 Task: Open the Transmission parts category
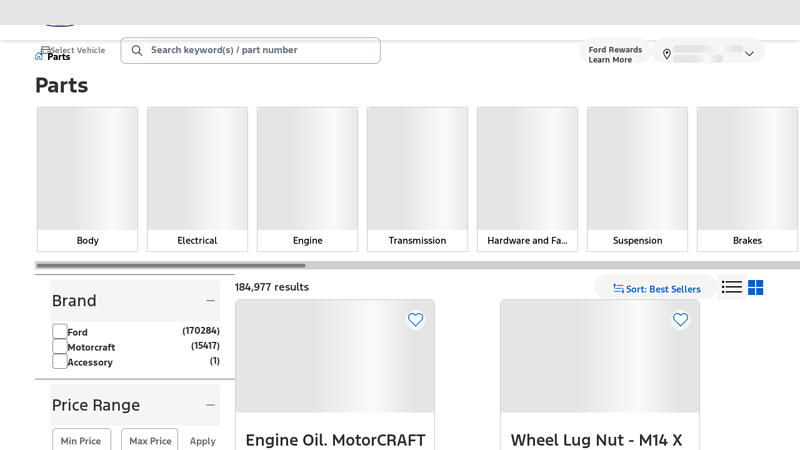[417, 179]
